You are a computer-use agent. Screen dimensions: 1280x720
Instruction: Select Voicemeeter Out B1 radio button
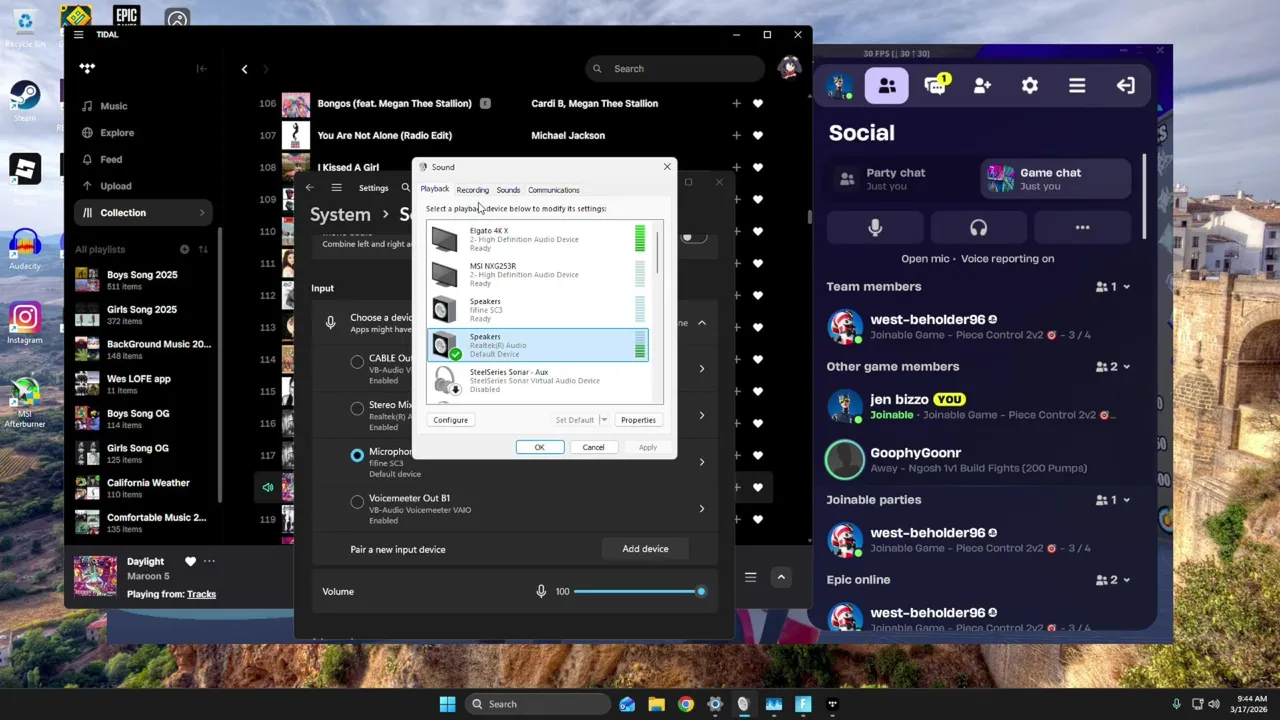pyautogui.click(x=357, y=502)
